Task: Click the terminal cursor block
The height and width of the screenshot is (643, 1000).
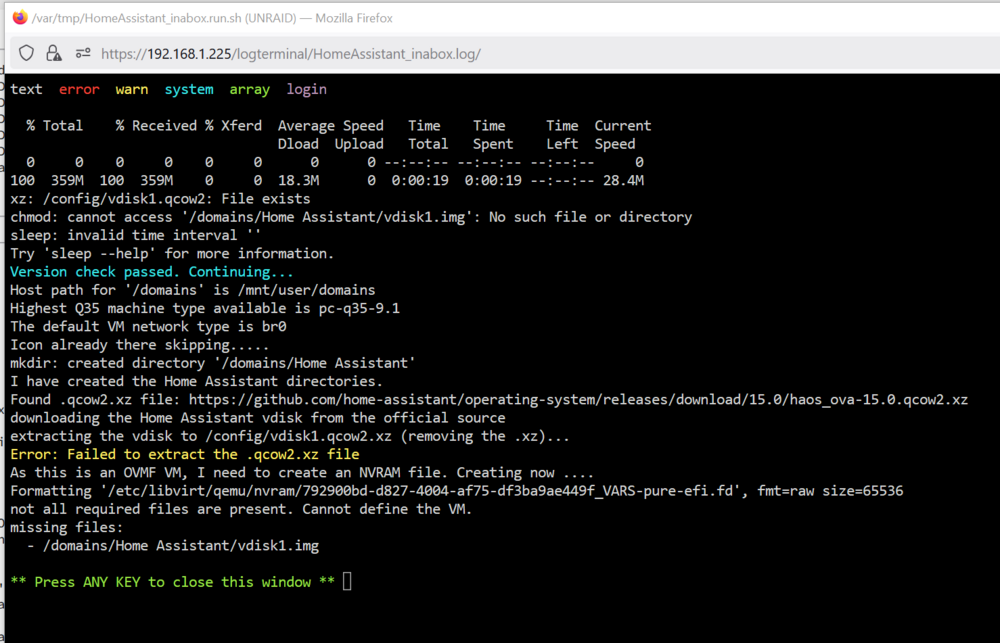Action: 347,581
